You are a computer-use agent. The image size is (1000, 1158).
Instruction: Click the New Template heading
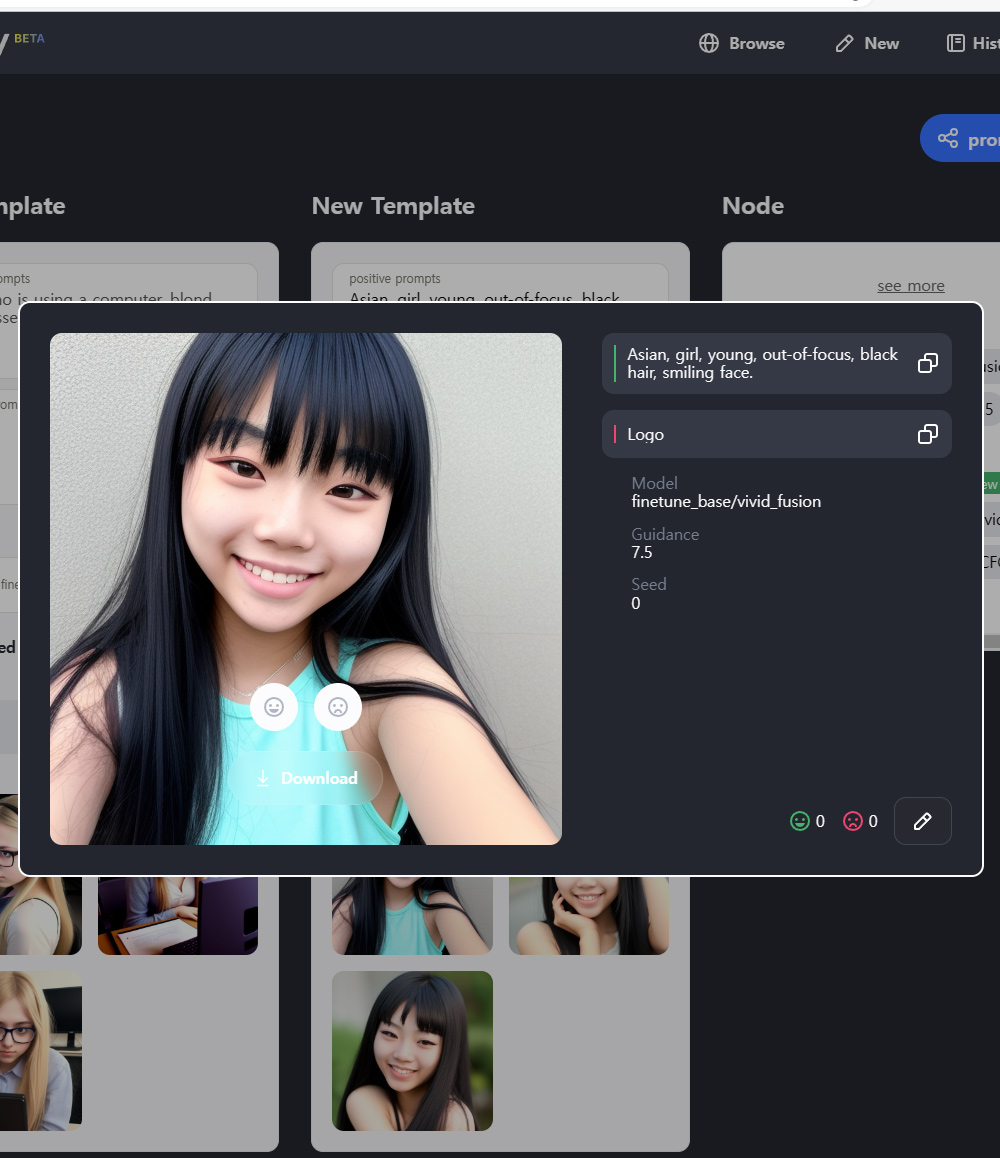tap(393, 206)
